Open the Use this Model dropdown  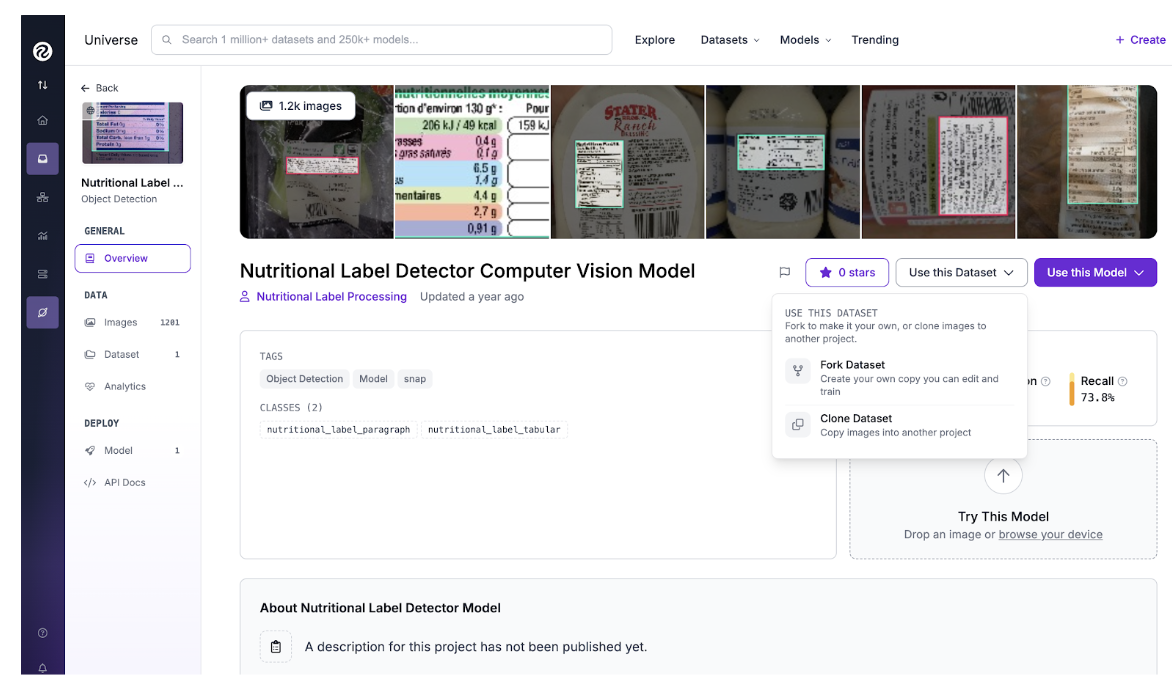1095,272
